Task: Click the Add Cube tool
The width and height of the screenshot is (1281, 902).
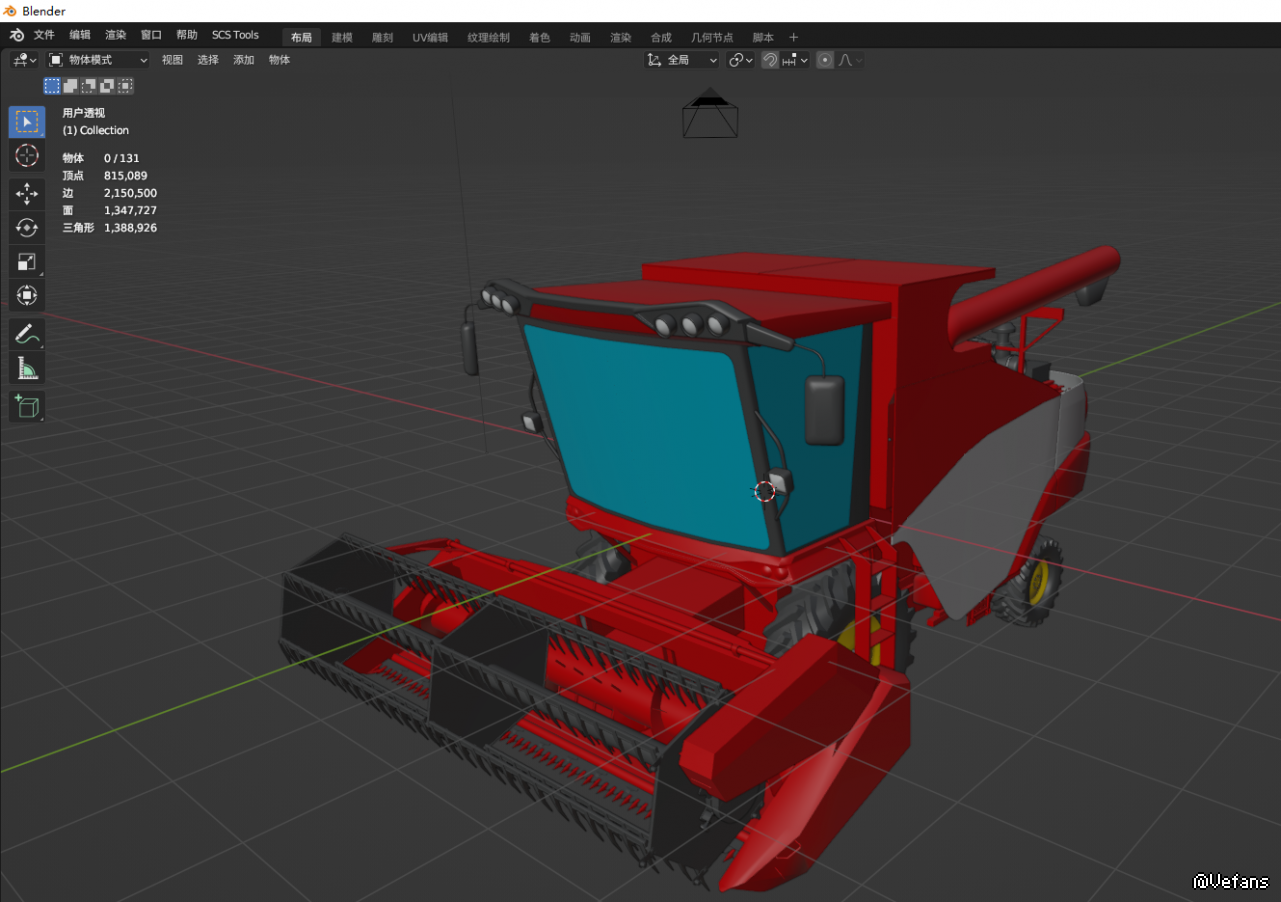Action: (27, 406)
